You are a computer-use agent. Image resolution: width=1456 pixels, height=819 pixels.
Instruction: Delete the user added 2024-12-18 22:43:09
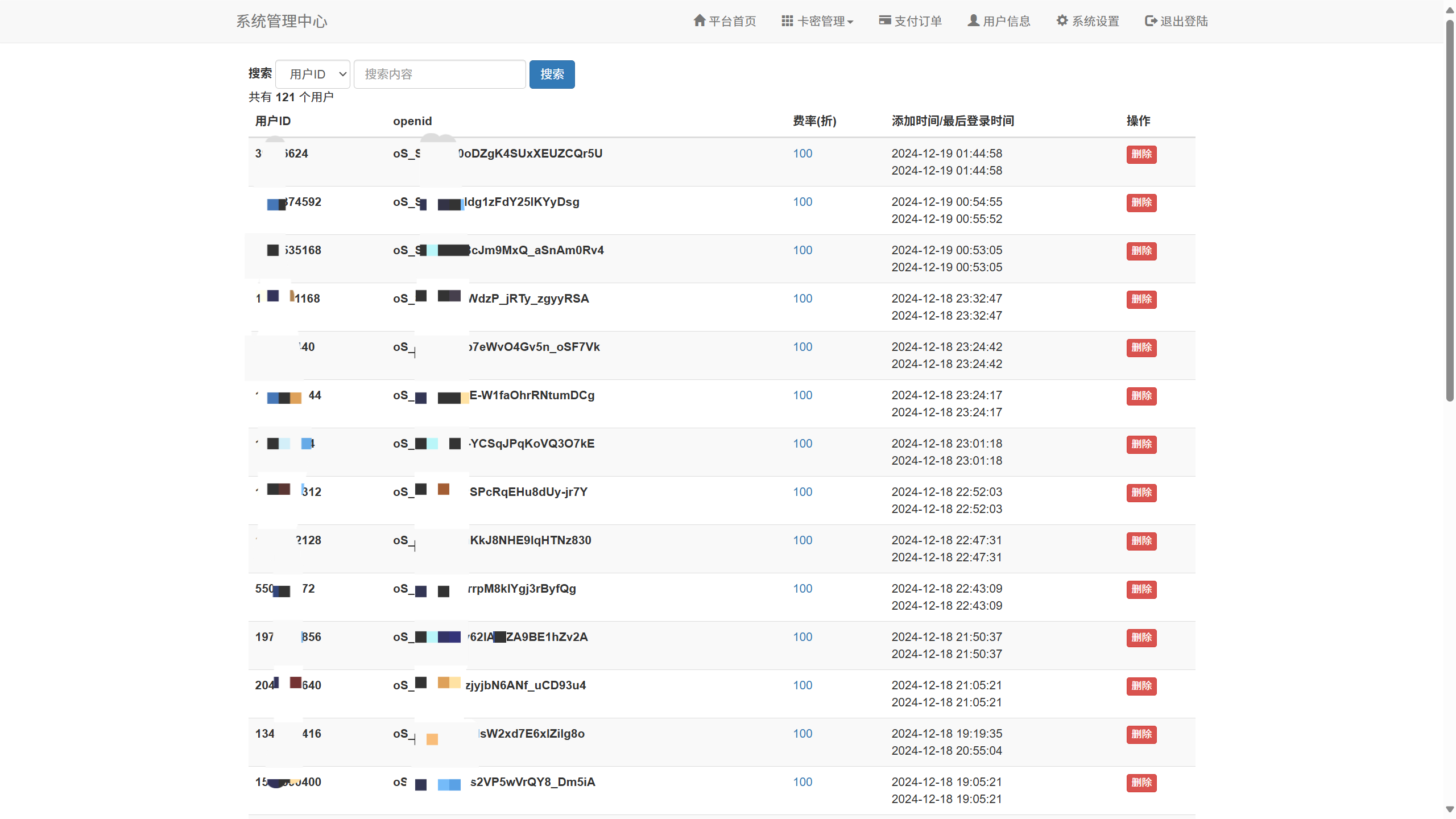pyautogui.click(x=1141, y=589)
